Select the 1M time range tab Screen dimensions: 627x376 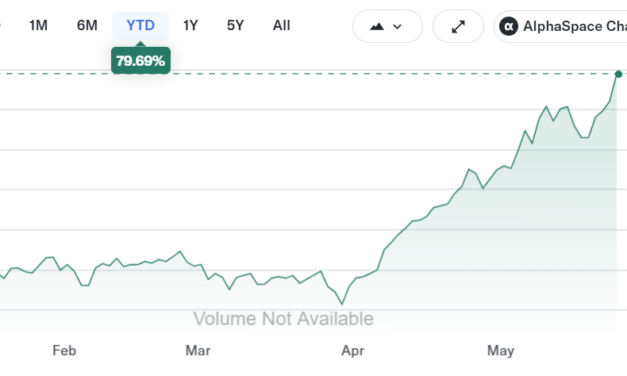click(38, 26)
